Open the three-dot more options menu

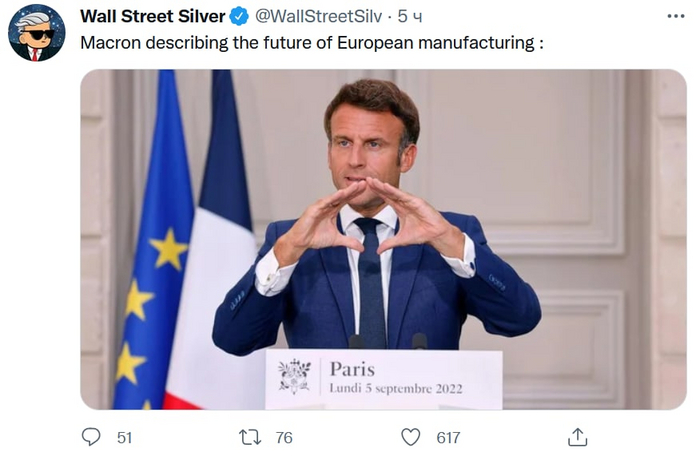tap(676, 17)
